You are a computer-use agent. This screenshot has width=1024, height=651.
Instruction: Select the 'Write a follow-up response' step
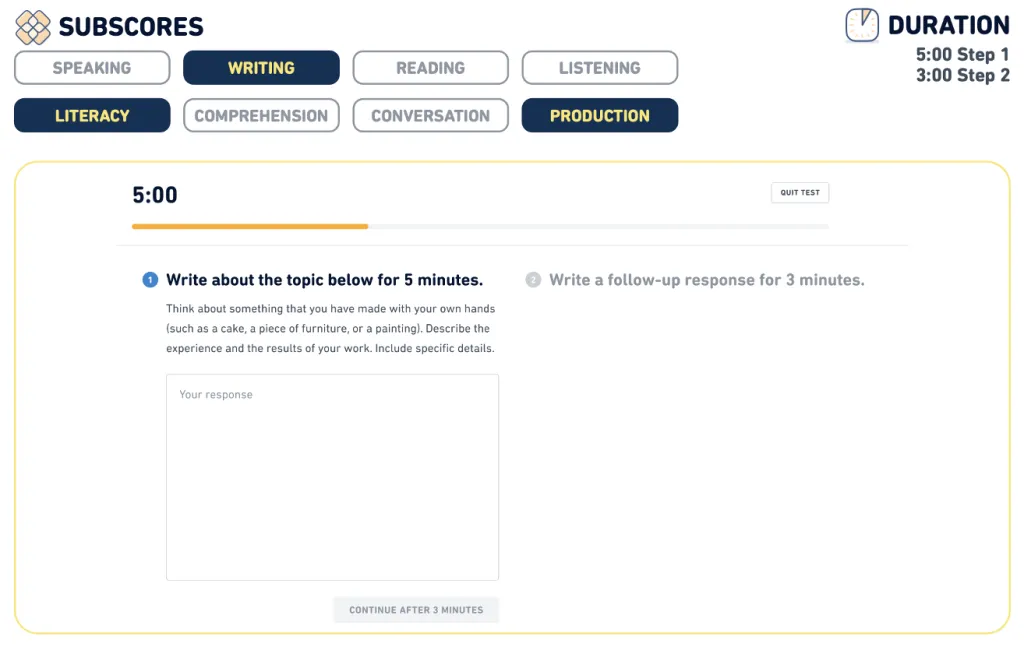(x=706, y=280)
